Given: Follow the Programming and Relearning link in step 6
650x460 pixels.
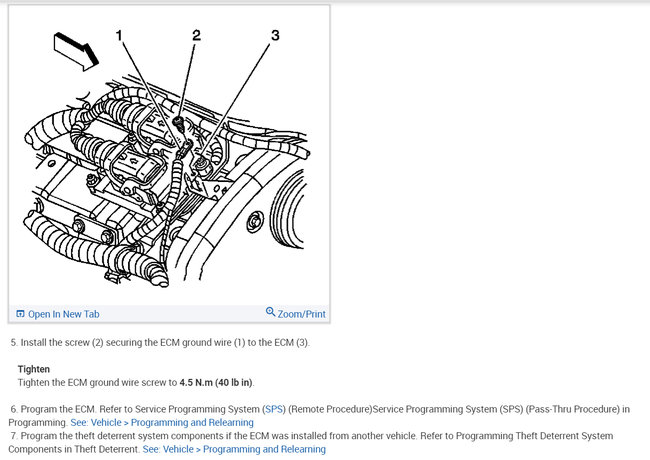Looking at the screenshot, I should point(162,423).
